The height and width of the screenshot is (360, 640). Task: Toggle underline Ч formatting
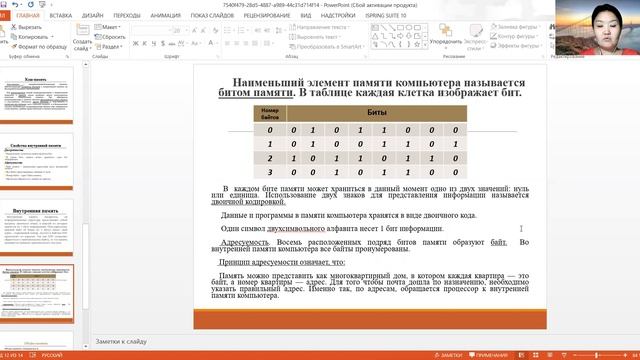tap(153, 43)
